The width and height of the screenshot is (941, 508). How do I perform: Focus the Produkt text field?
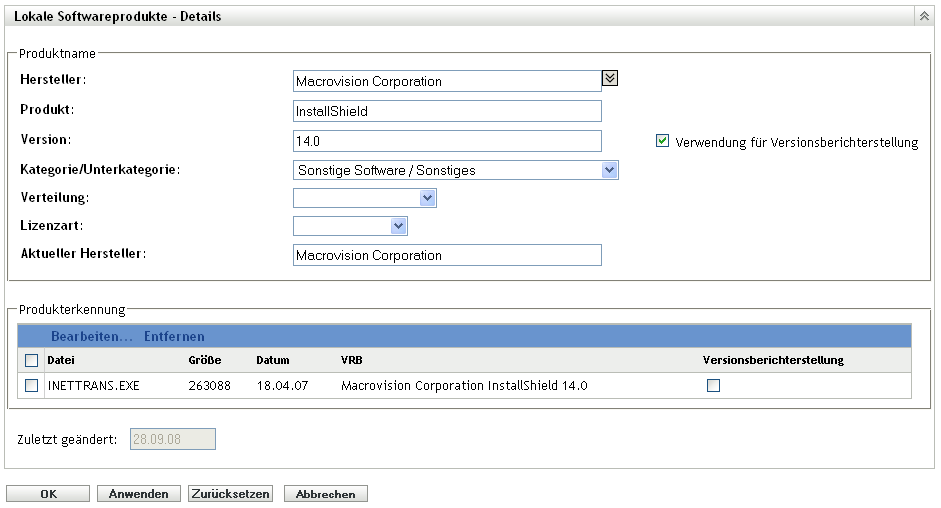click(x=447, y=111)
